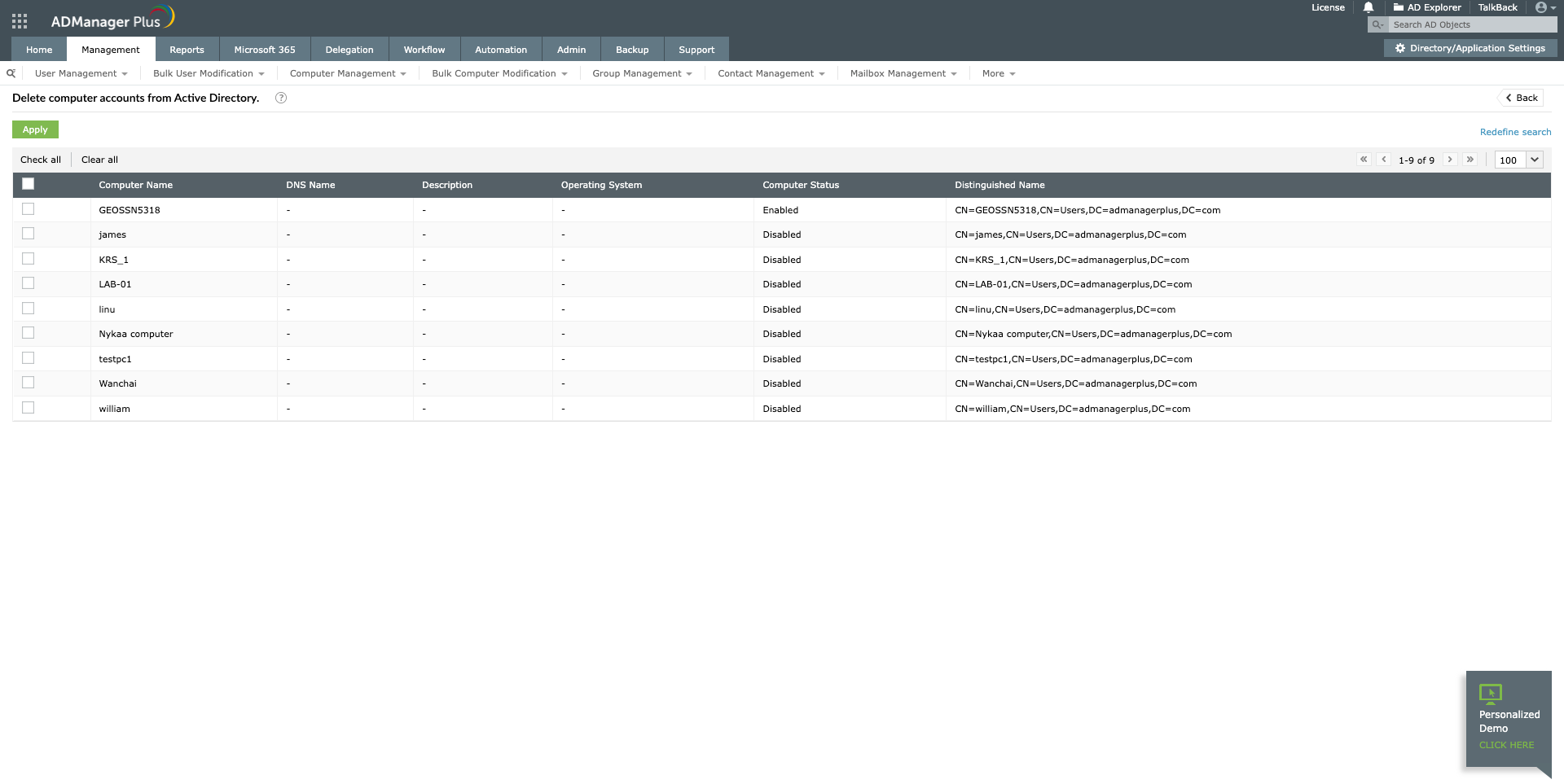The width and height of the screenshot is (1564, 784).
Task: Click Clear all
Action: pyautogui.click(x=99, y=160)
